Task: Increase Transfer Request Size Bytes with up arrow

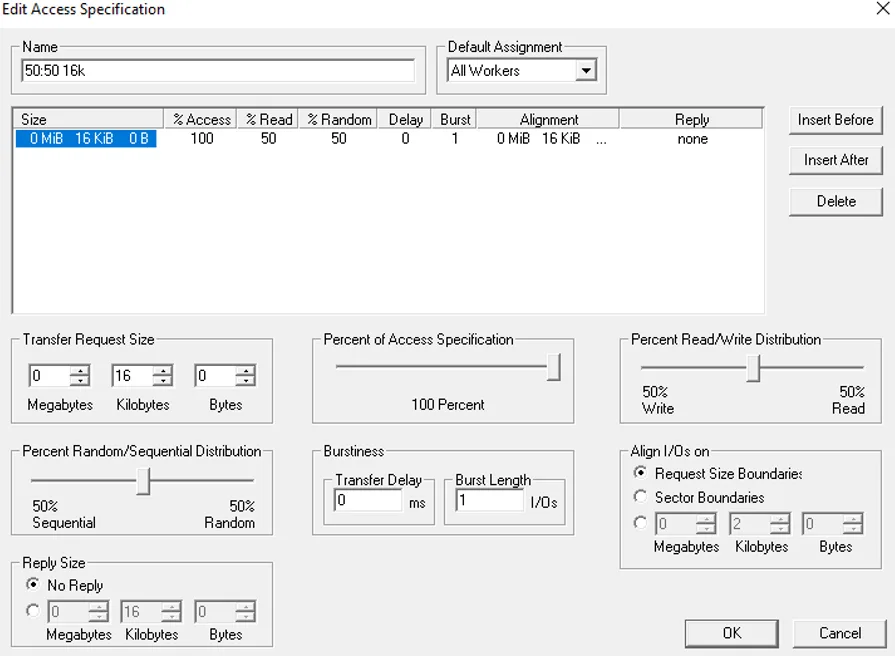Action: 245,370
